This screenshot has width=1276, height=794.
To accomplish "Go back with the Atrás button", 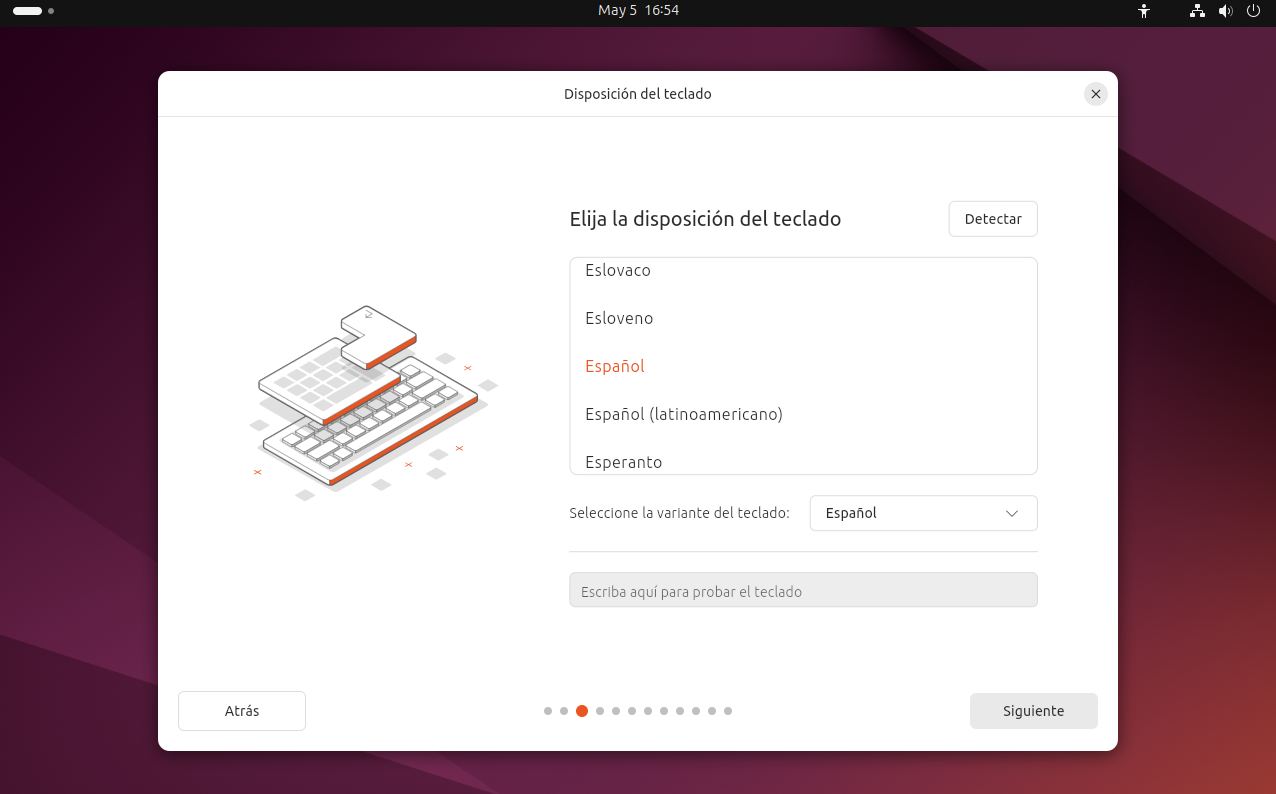I will pyautogui.click(x=242, y=711).
